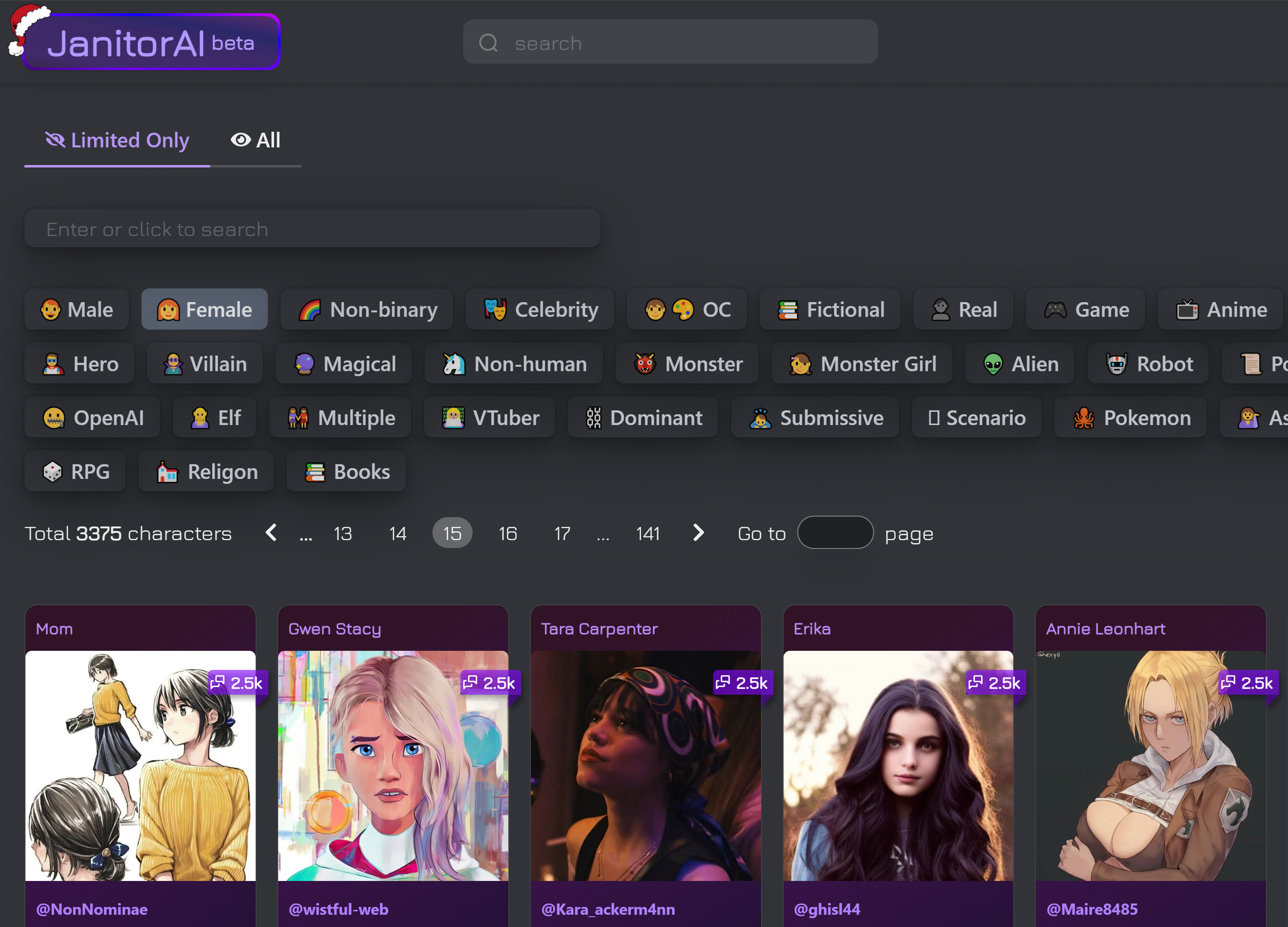This screenshot has width=1288, height=927.
Task: Toggle the Male tag filter
Action: (77, 309)
